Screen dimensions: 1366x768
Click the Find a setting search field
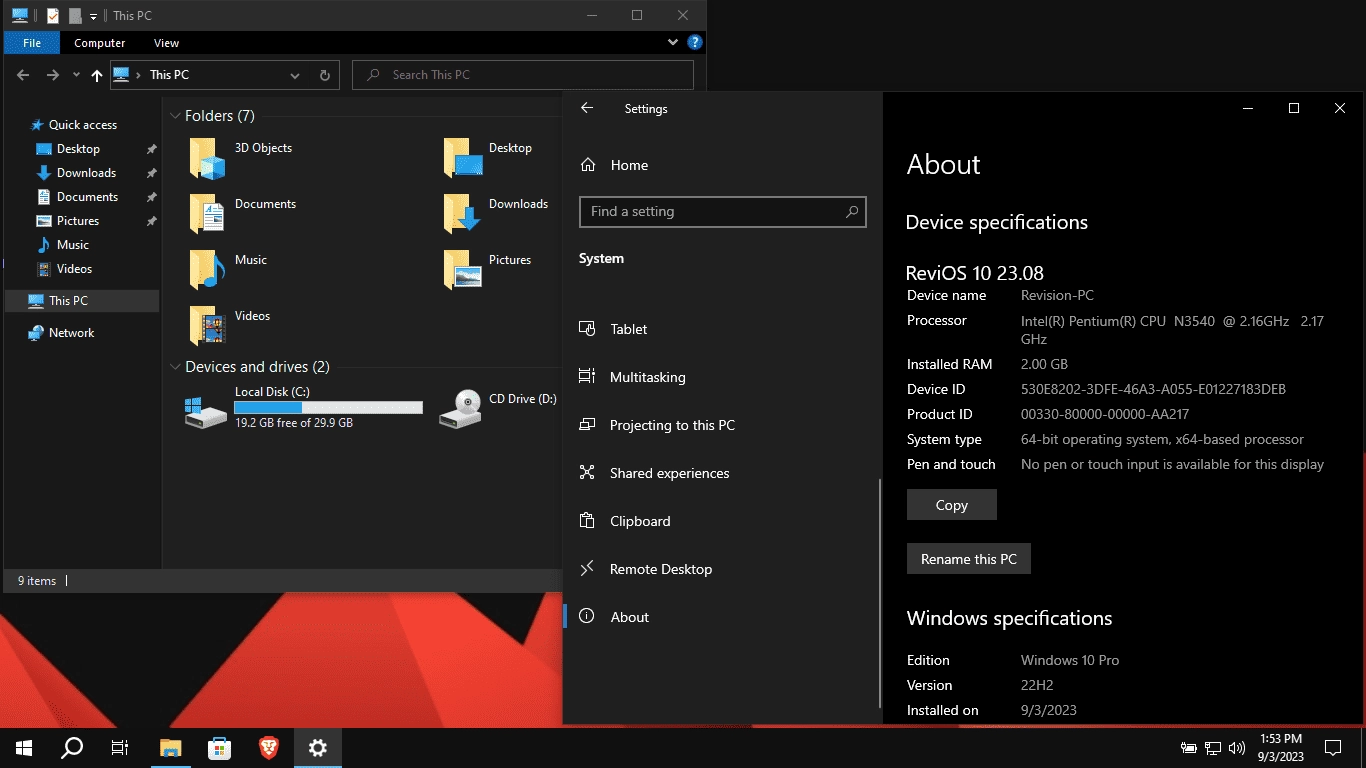[x=722, y=211]
